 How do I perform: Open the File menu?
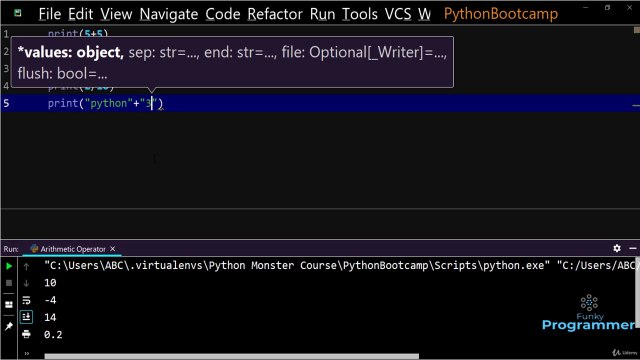tap(50, 14)
